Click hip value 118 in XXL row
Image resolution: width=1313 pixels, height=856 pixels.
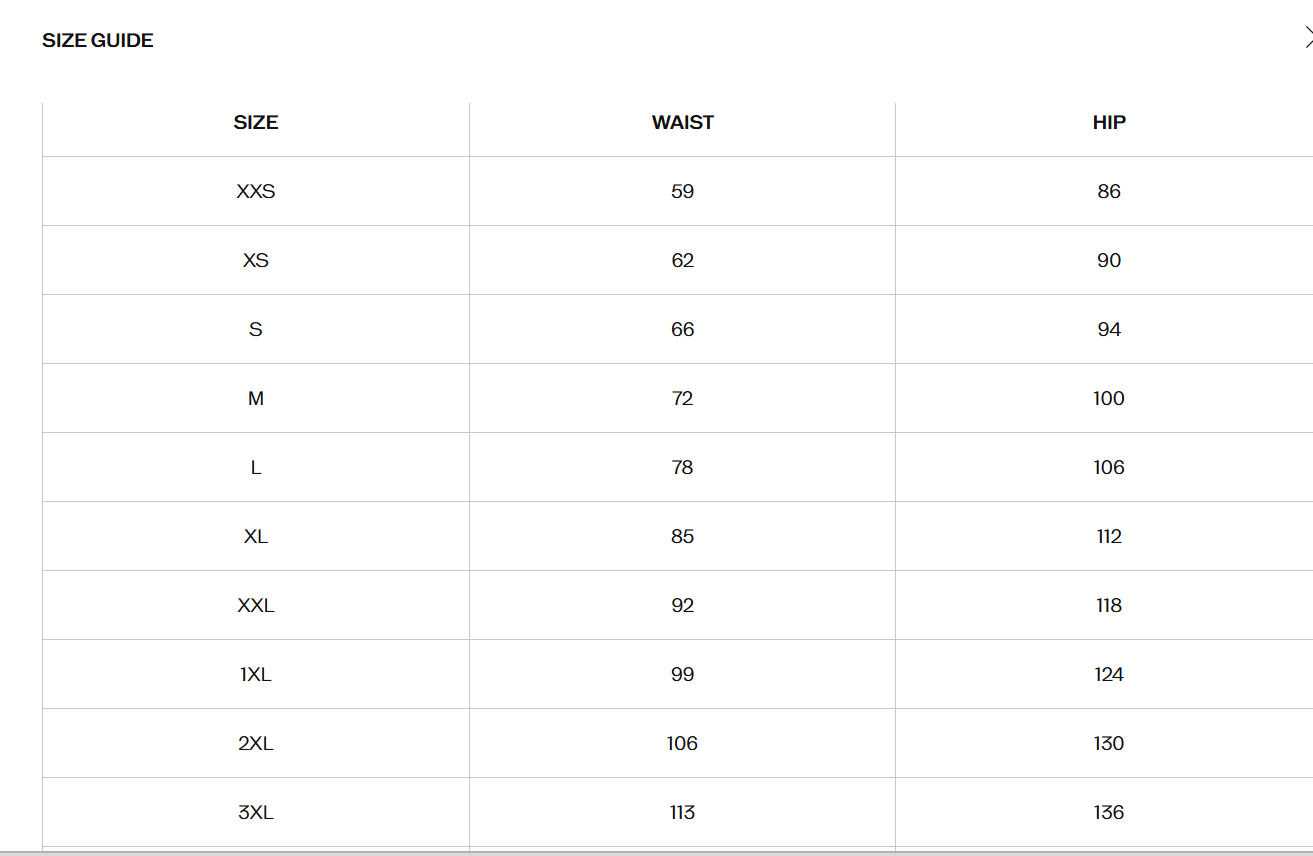coord(1109,606)
